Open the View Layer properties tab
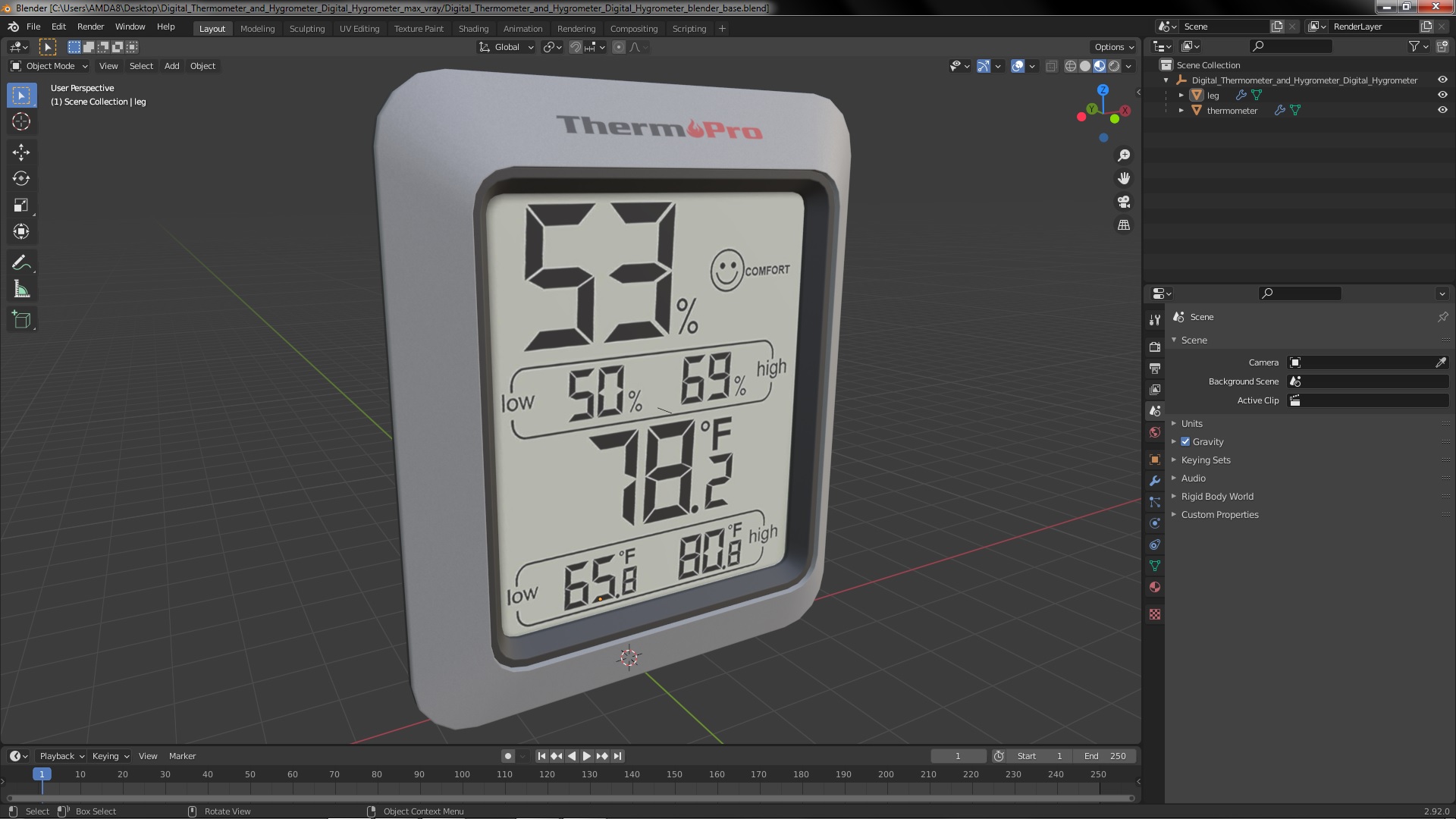 pyautogui.click(x=1155, y=389)
